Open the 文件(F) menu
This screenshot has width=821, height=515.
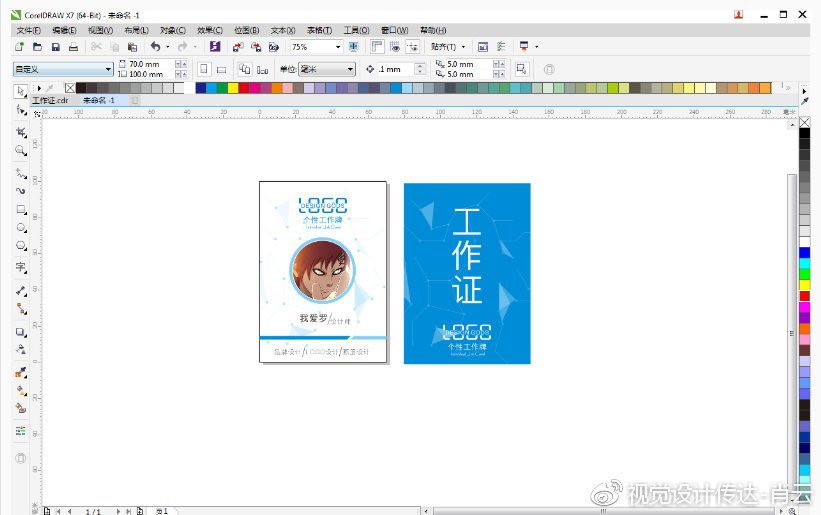[28, 30]
